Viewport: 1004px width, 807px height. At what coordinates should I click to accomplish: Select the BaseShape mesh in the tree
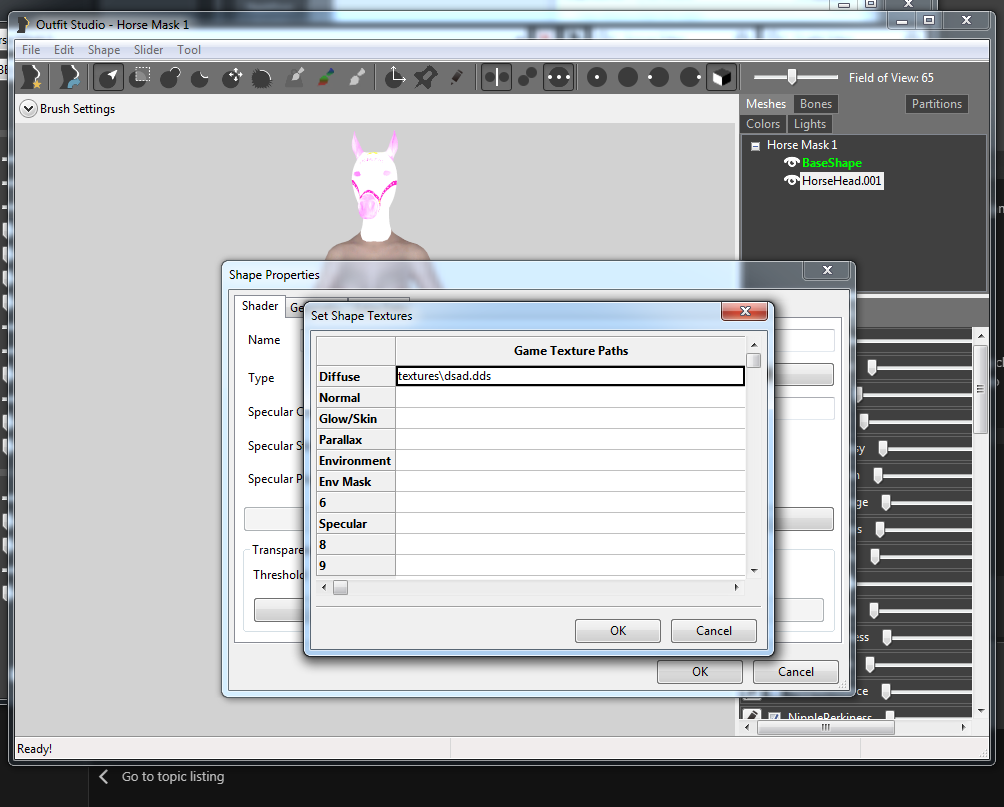(x=832, y=163)
